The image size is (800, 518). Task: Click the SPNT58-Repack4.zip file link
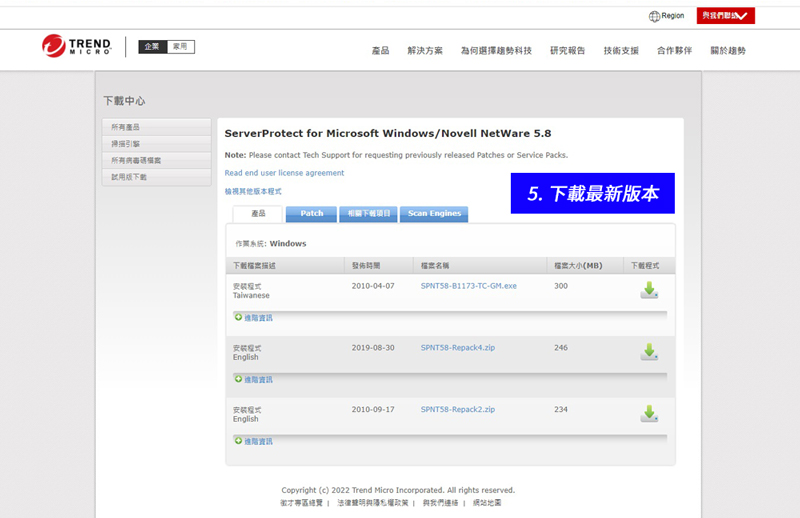[x=458, y=348]
